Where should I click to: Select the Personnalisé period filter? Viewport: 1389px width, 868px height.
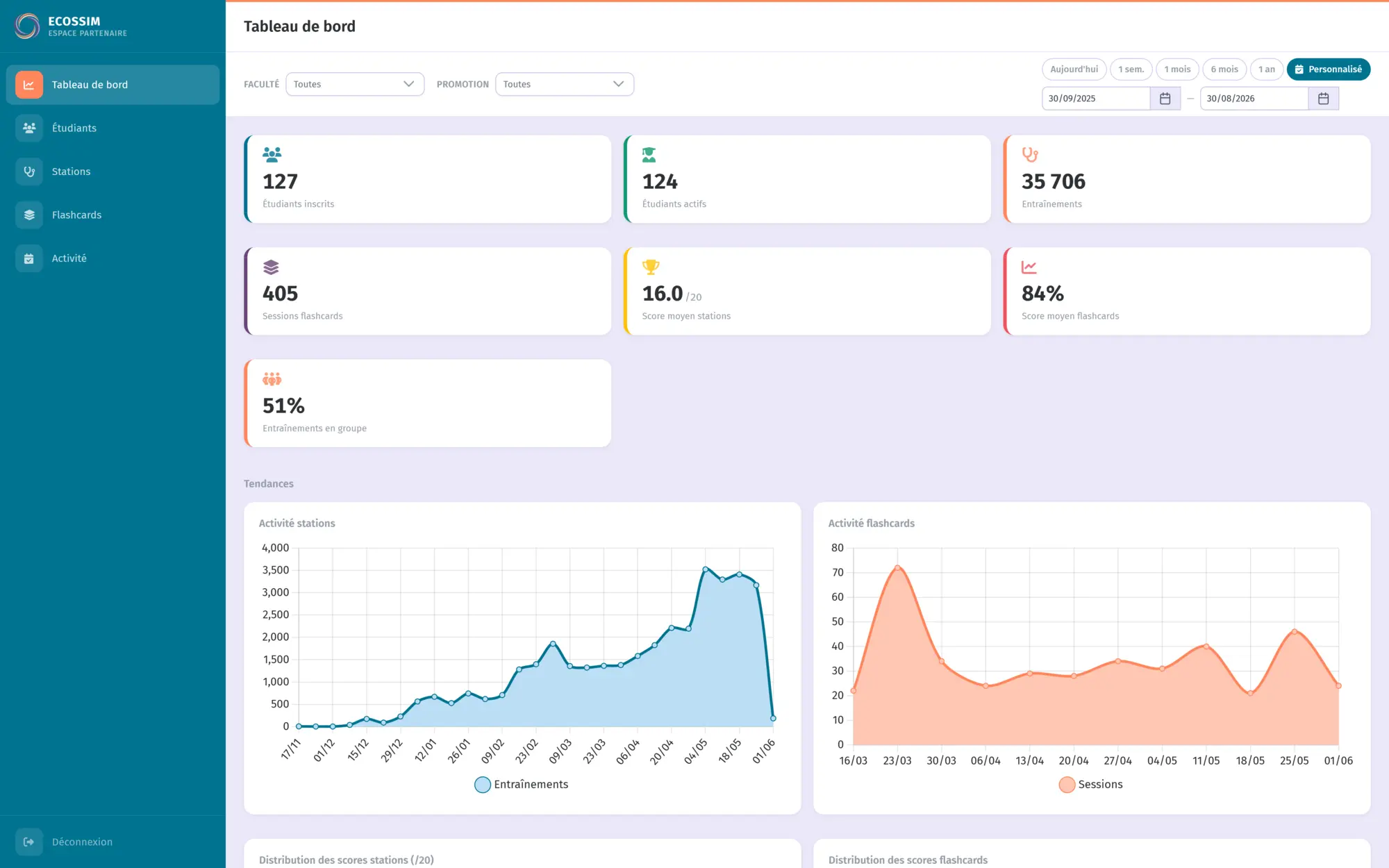coord(1329,69)
